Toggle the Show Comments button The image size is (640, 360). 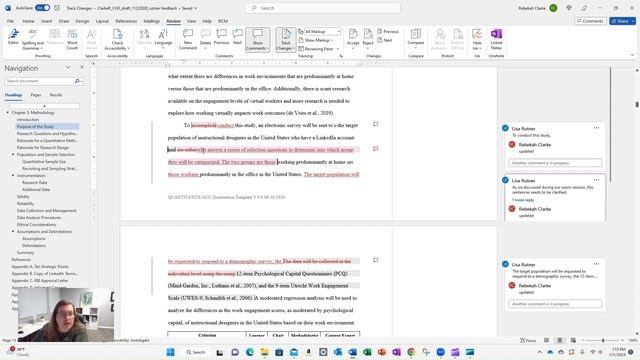[258, 40]
